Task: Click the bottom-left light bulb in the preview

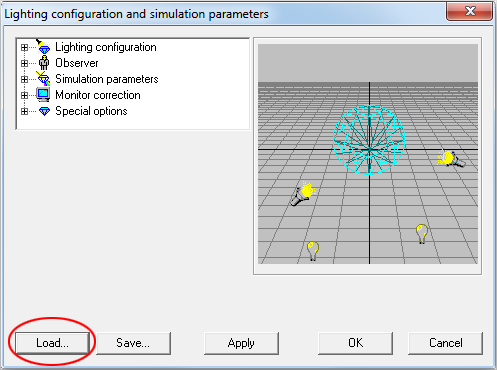Action: pos(313,251)
